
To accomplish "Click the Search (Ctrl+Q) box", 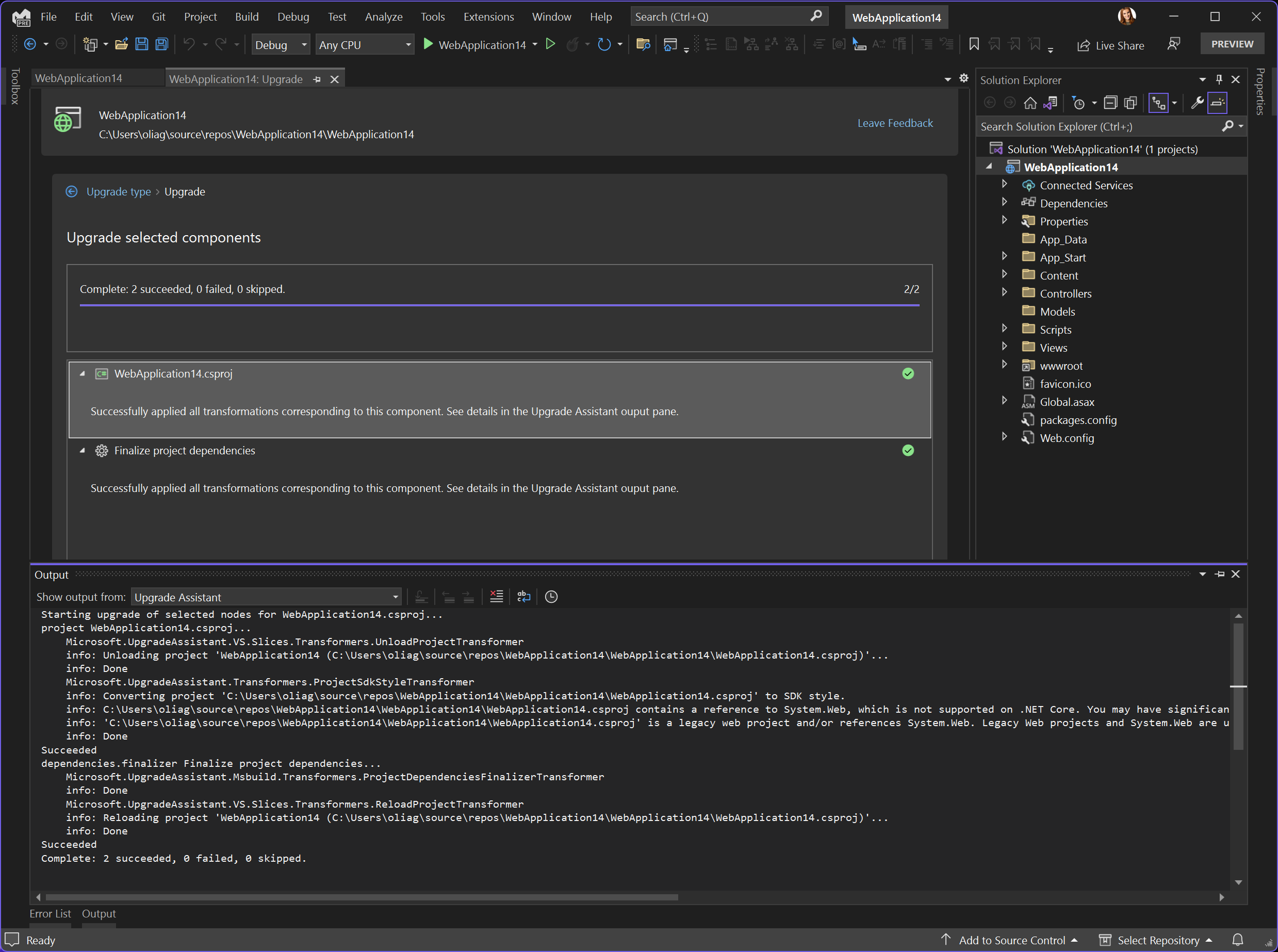I will click(729, 17).
